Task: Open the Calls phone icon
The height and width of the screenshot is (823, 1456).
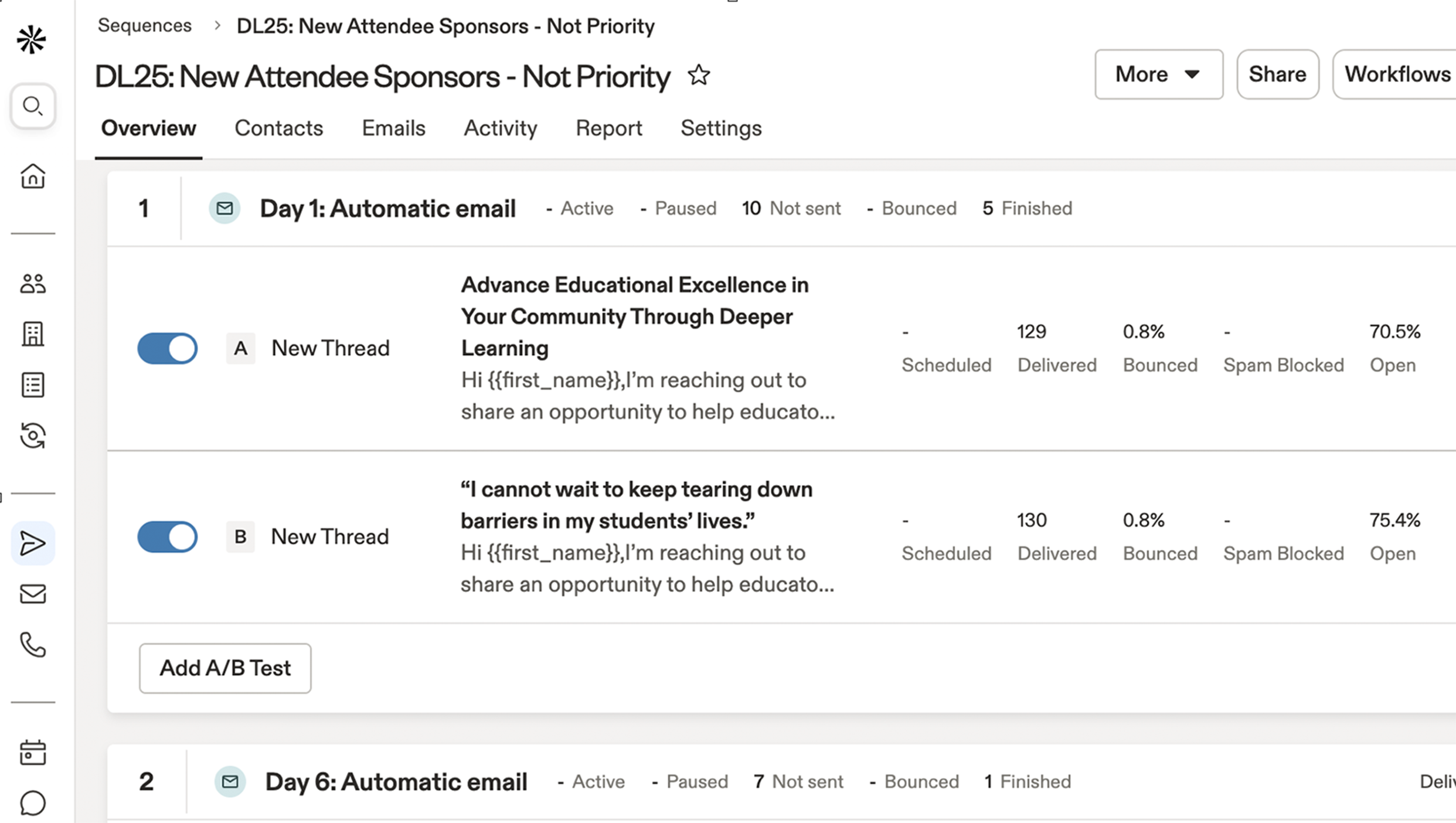Action: (x=32, y=645)
